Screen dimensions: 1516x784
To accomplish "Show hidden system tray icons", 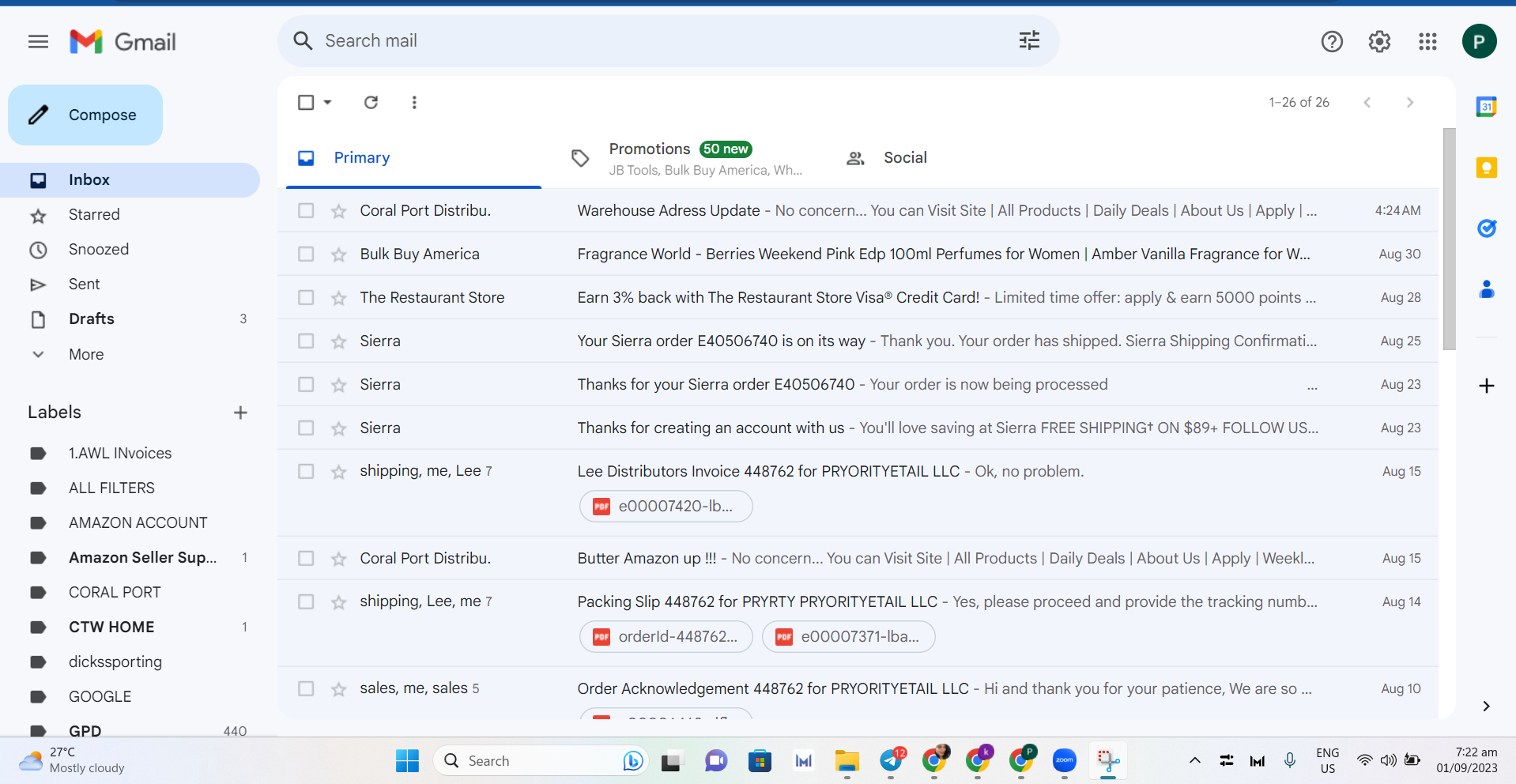I will 1195,760.
